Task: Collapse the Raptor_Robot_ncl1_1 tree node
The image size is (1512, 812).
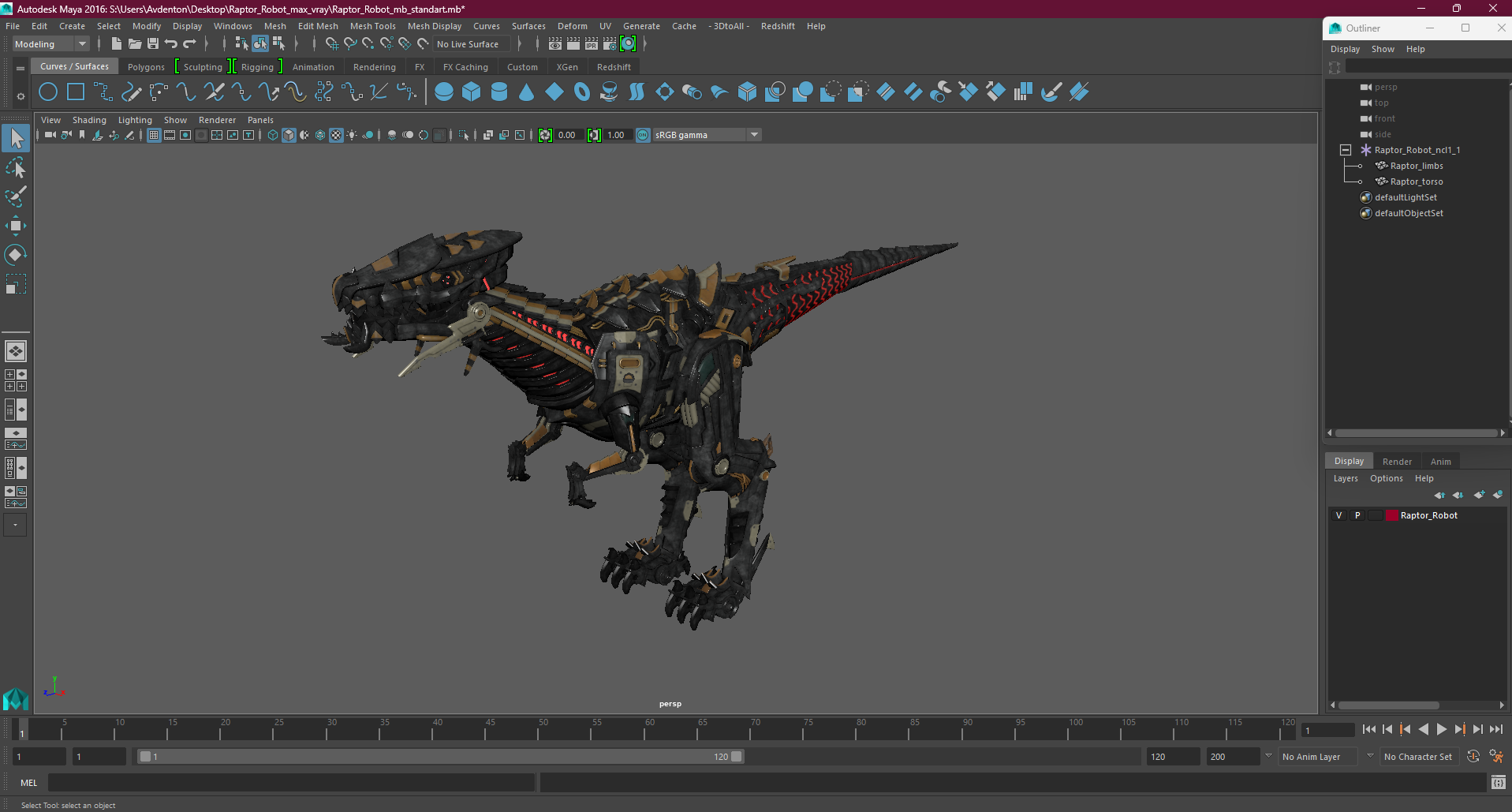Action: coord(1346,150)
